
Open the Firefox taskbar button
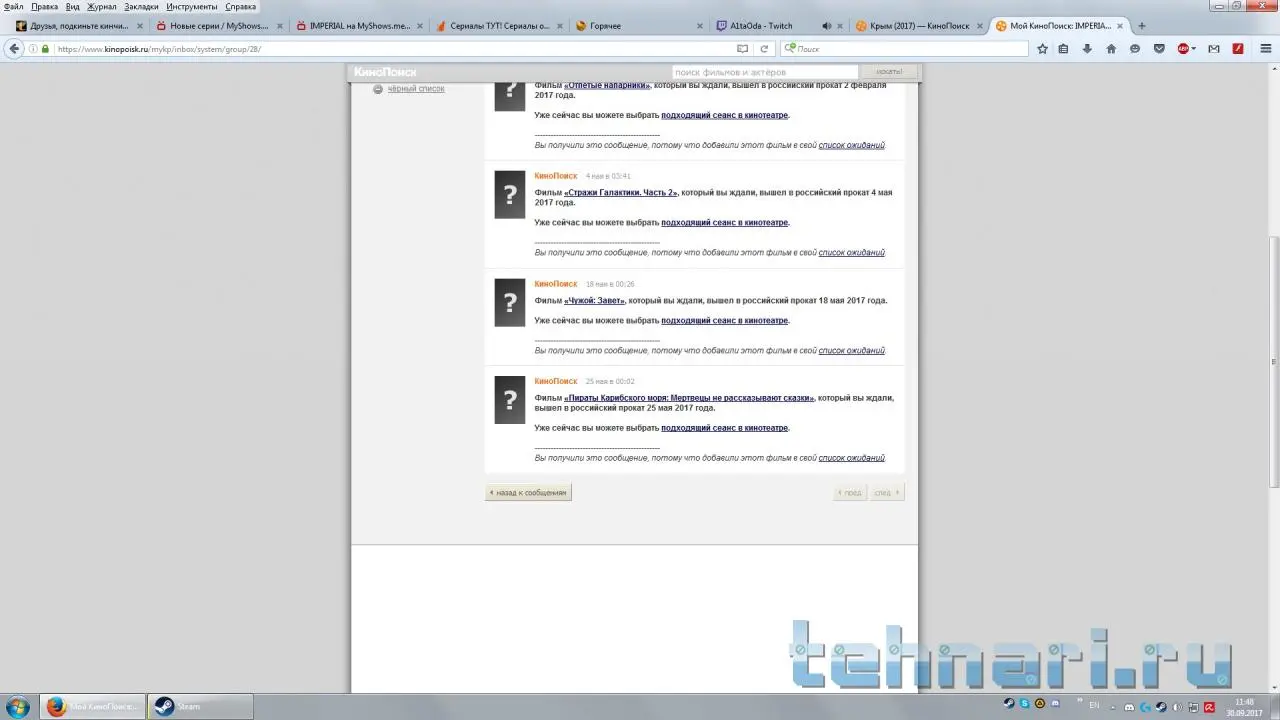point(94,706)
